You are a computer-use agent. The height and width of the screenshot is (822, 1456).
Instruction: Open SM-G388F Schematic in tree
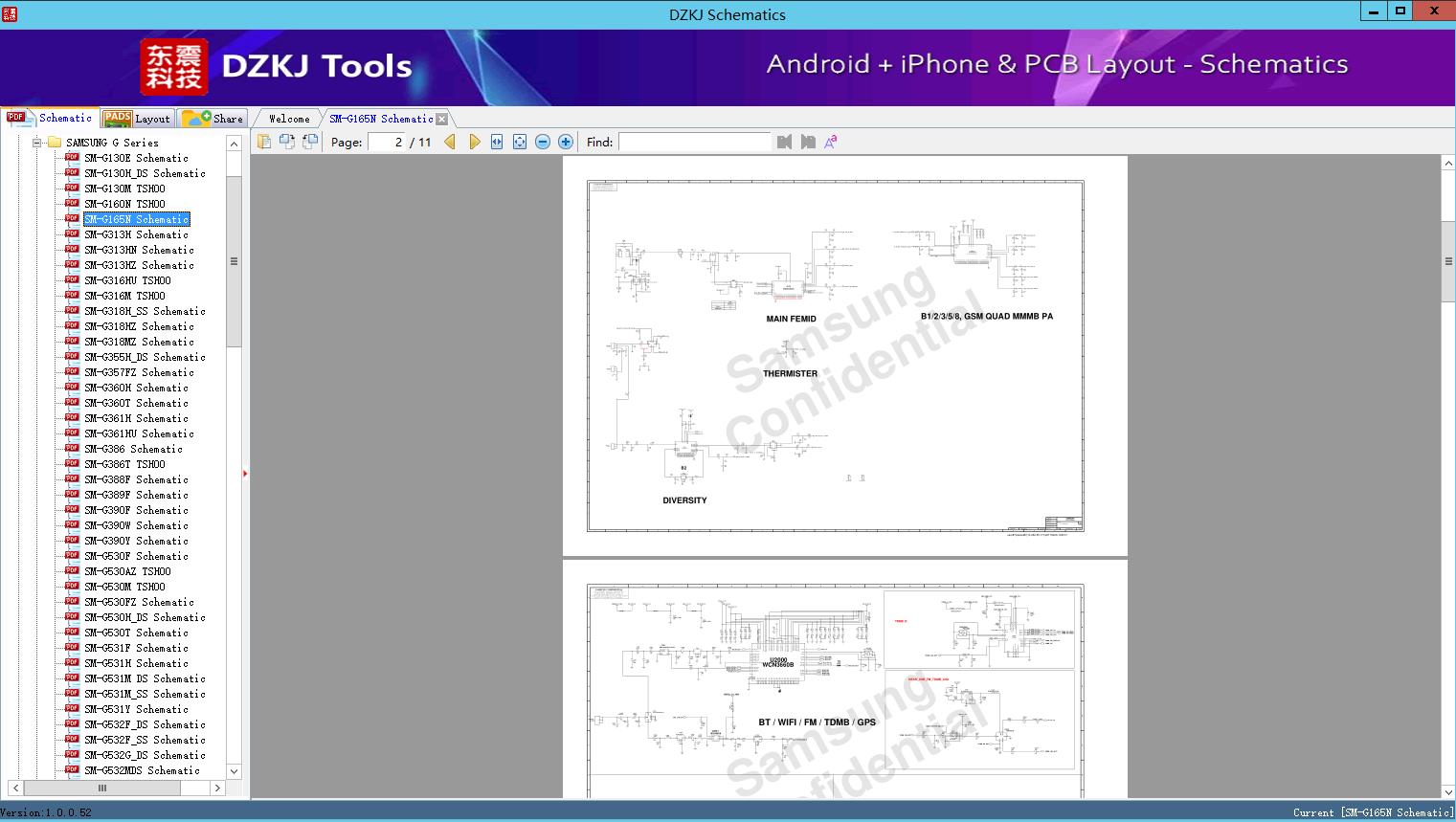tap(136, 479)
